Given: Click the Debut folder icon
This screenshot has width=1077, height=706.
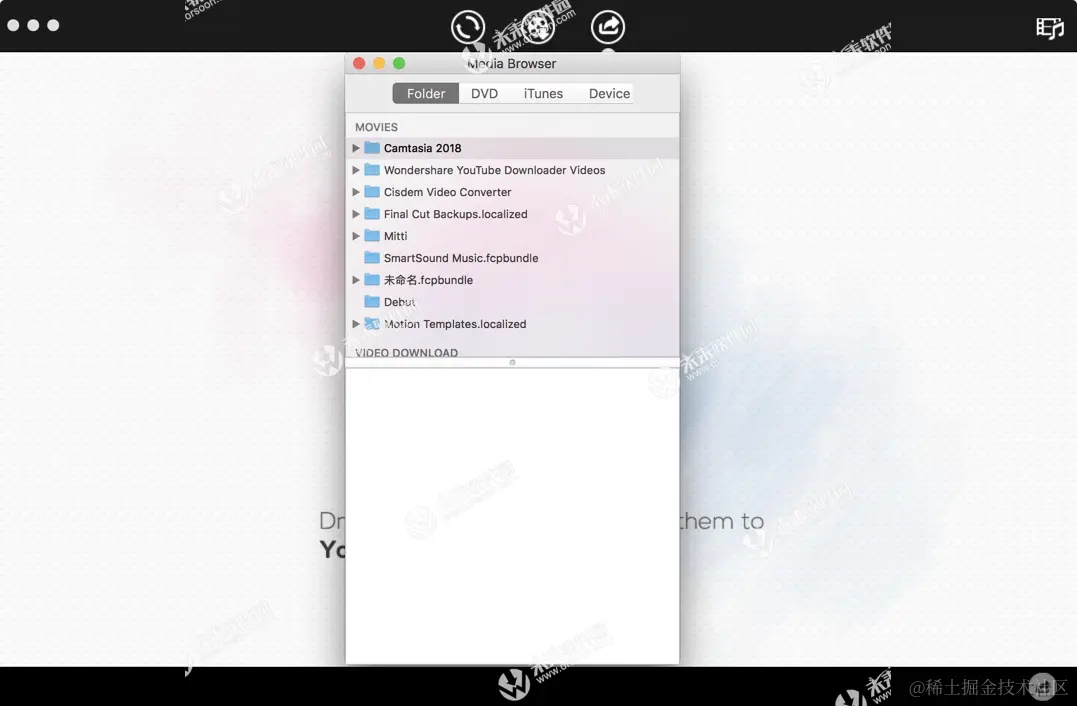Looking at the screenshot, I should coord(372,301).
